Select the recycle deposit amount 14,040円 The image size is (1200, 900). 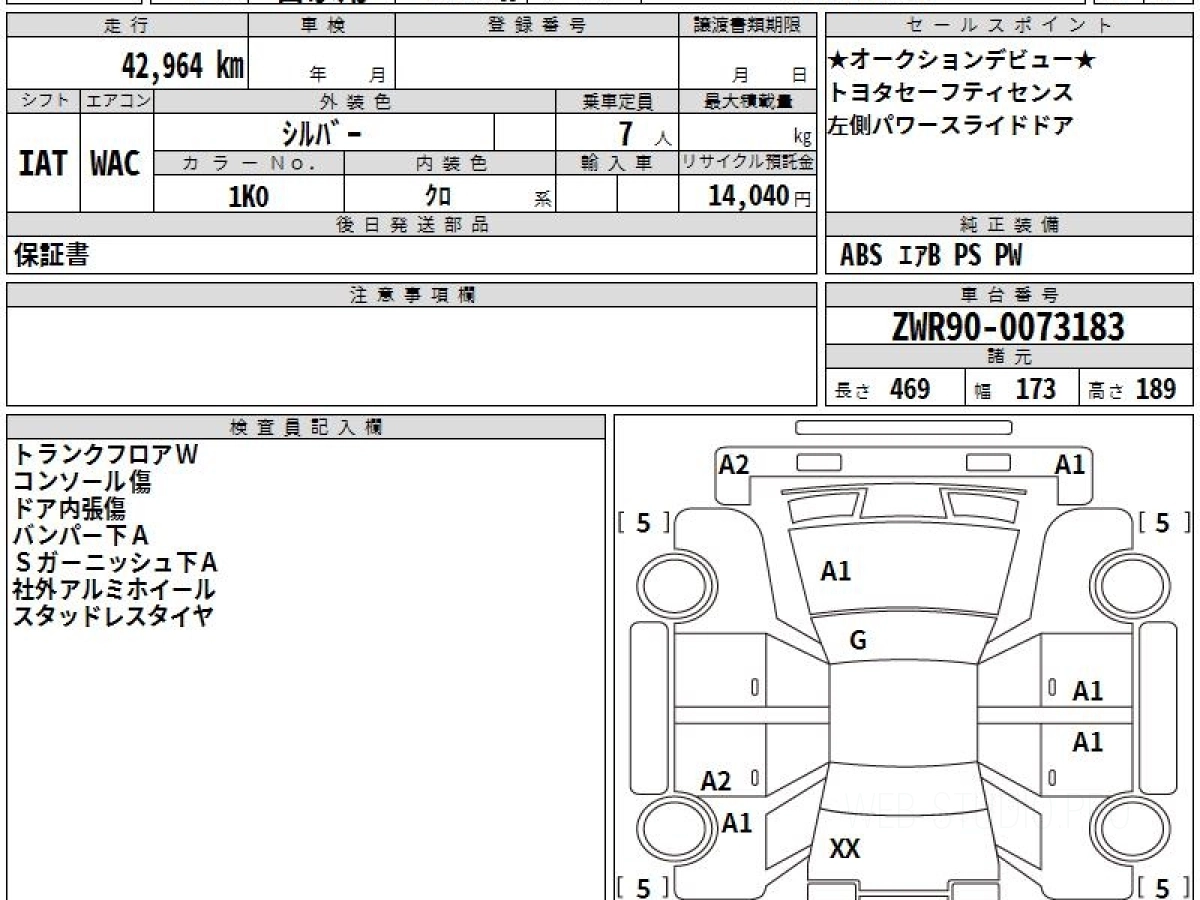[760, 196]
